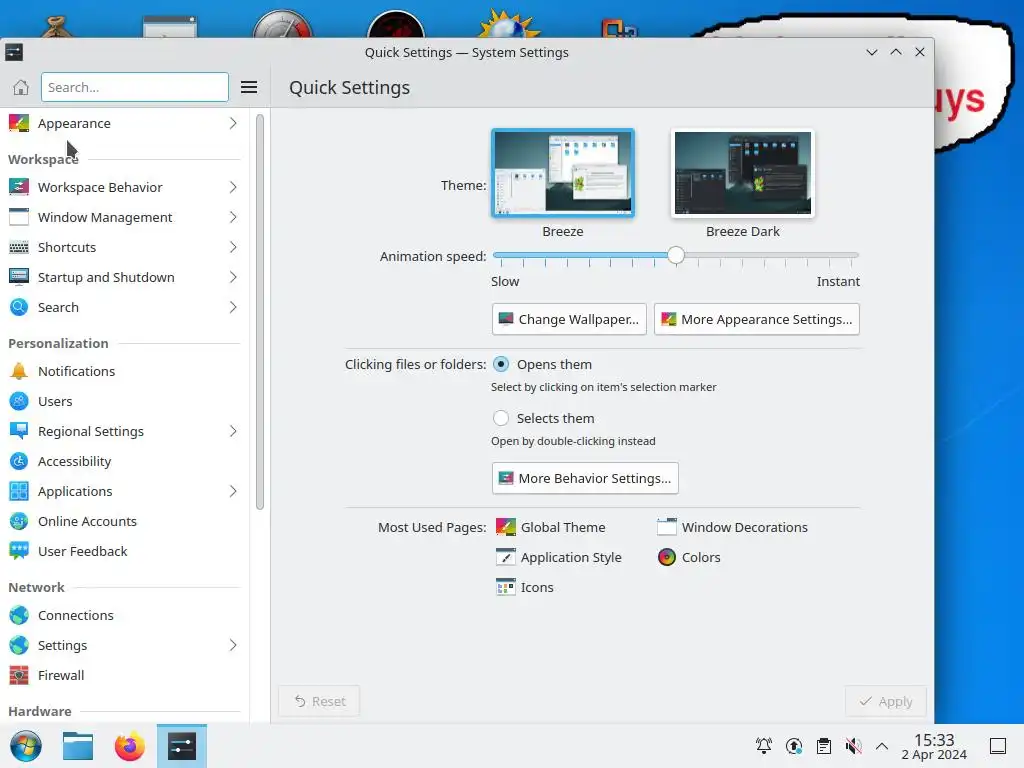Click the Startup and Shutdown icon
The image size is (1024, 768).
(x=19, y=277)
